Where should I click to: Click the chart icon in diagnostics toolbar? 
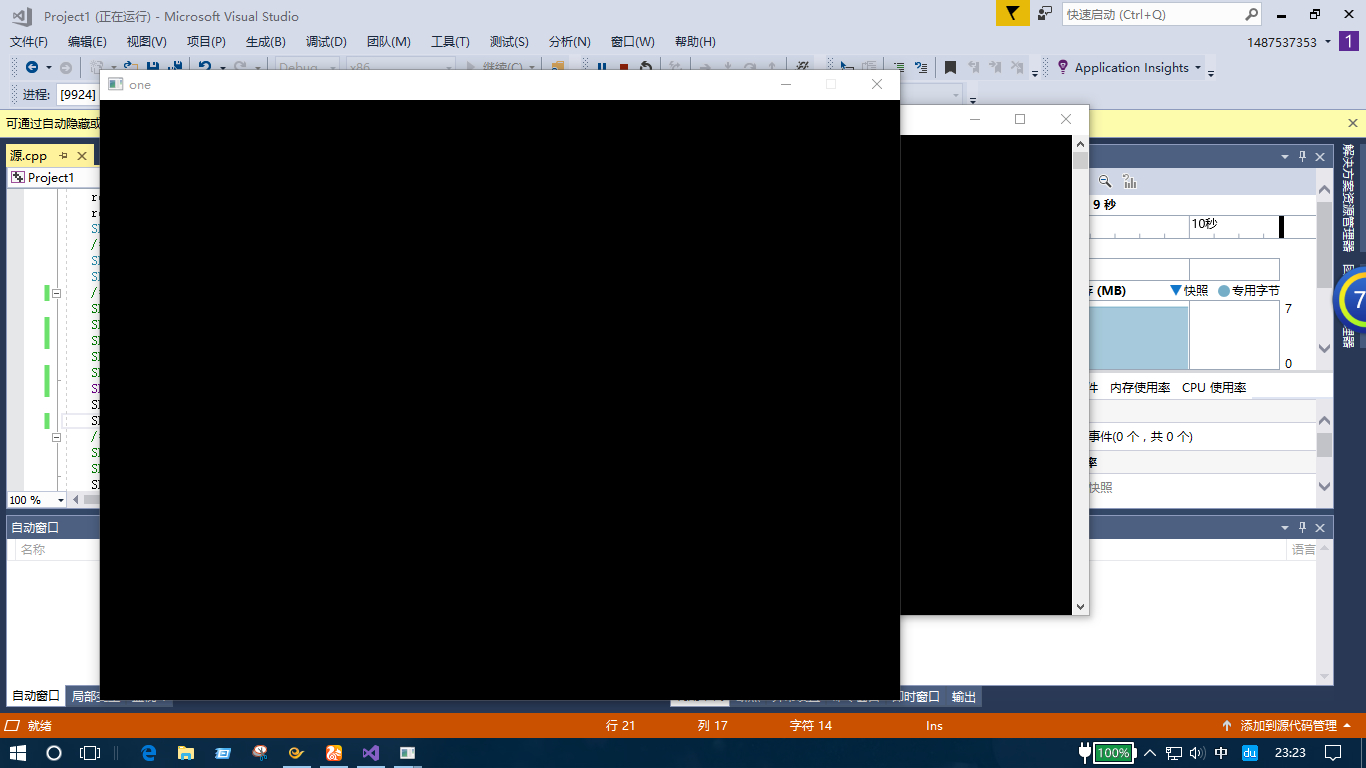coord(1130,181)
